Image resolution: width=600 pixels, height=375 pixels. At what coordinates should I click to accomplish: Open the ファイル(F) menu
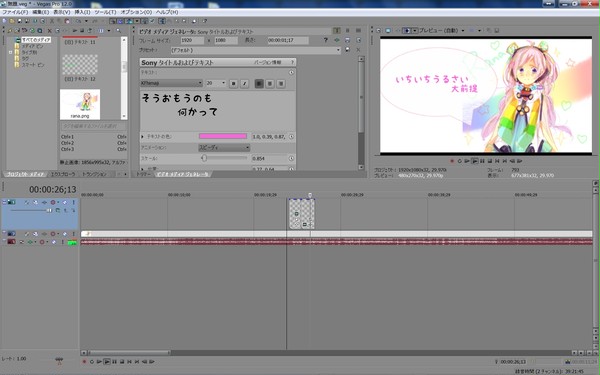point(15,12)
